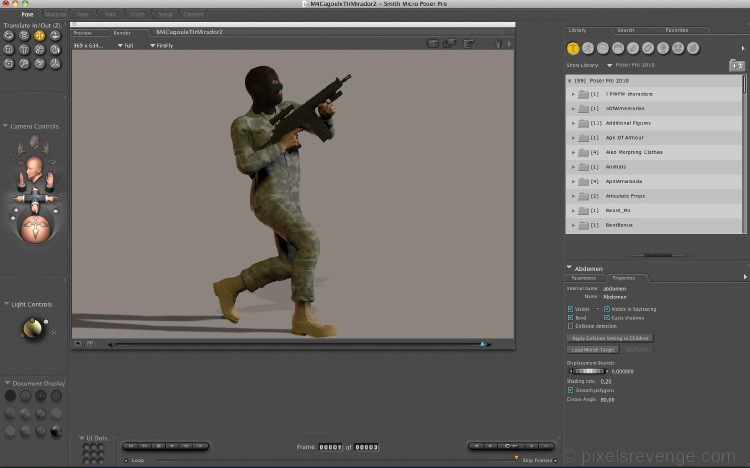Screen dimensions: 750x468
Task: Select the Taper editing tool
Action: click(x=24, y=49)
